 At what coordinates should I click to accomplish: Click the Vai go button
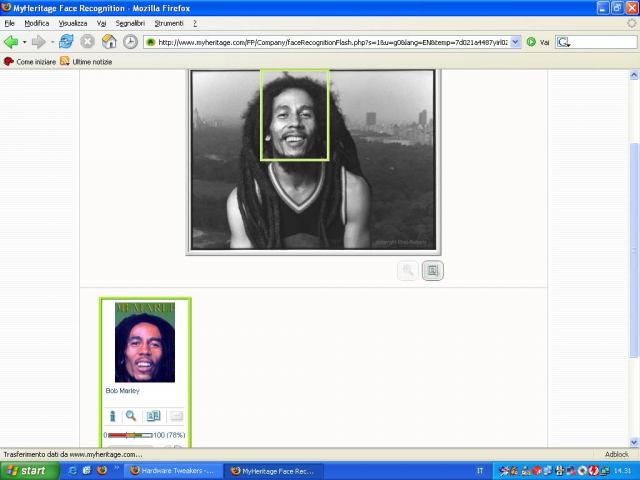539,42
